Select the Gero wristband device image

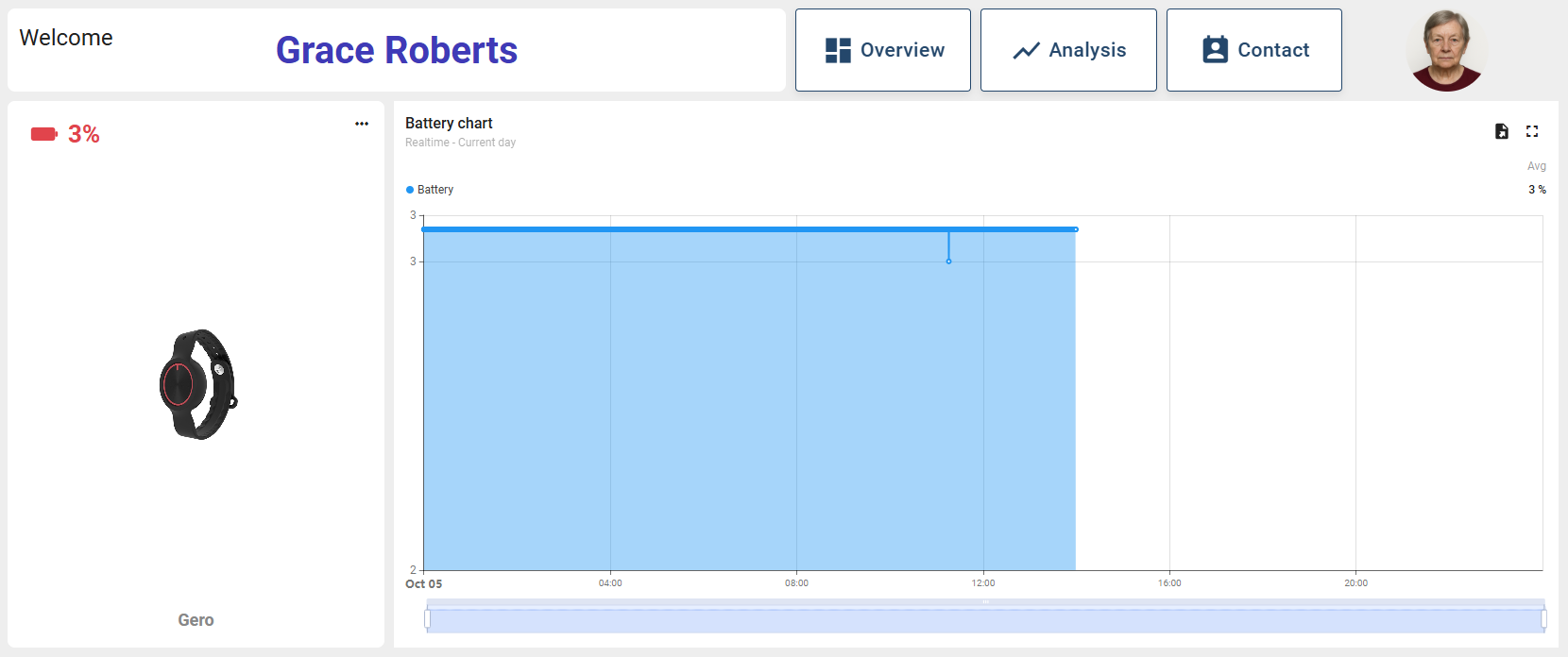point(197,384)
